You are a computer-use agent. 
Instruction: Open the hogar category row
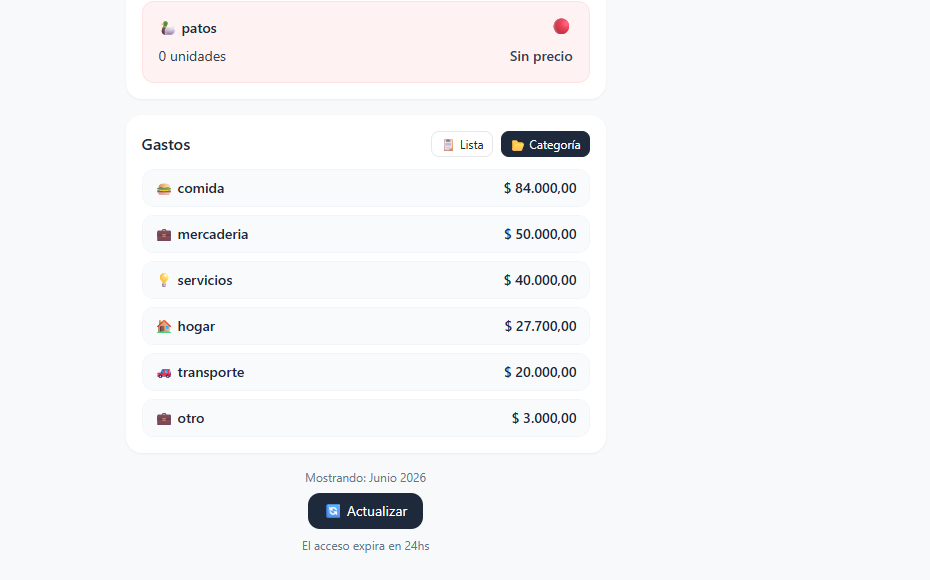(x=366, y=326)
